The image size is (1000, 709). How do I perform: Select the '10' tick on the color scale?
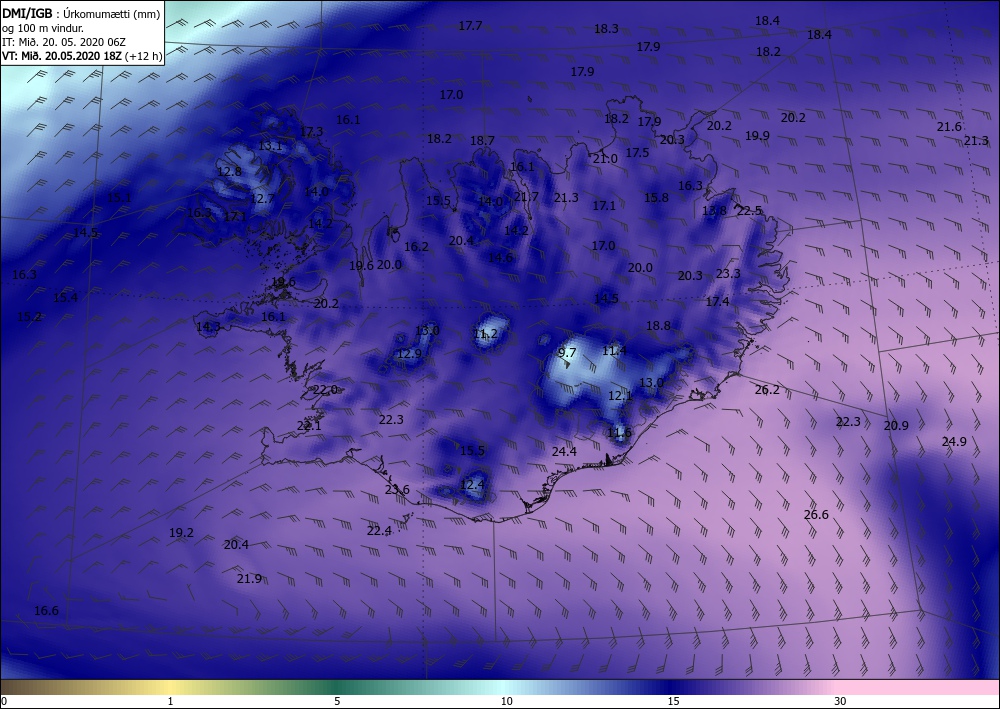tap(506, 701)
